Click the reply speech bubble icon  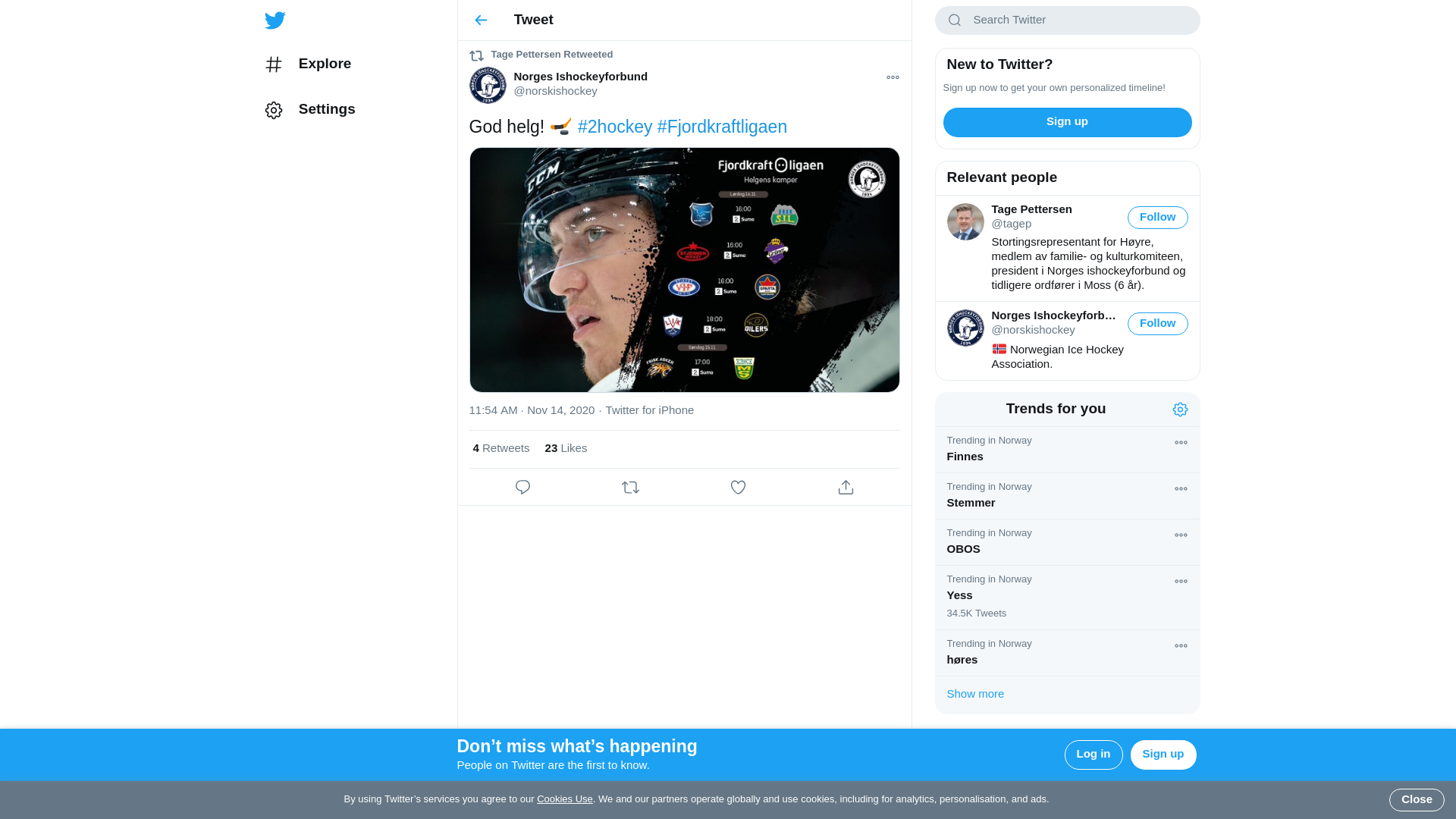point(522,488)
